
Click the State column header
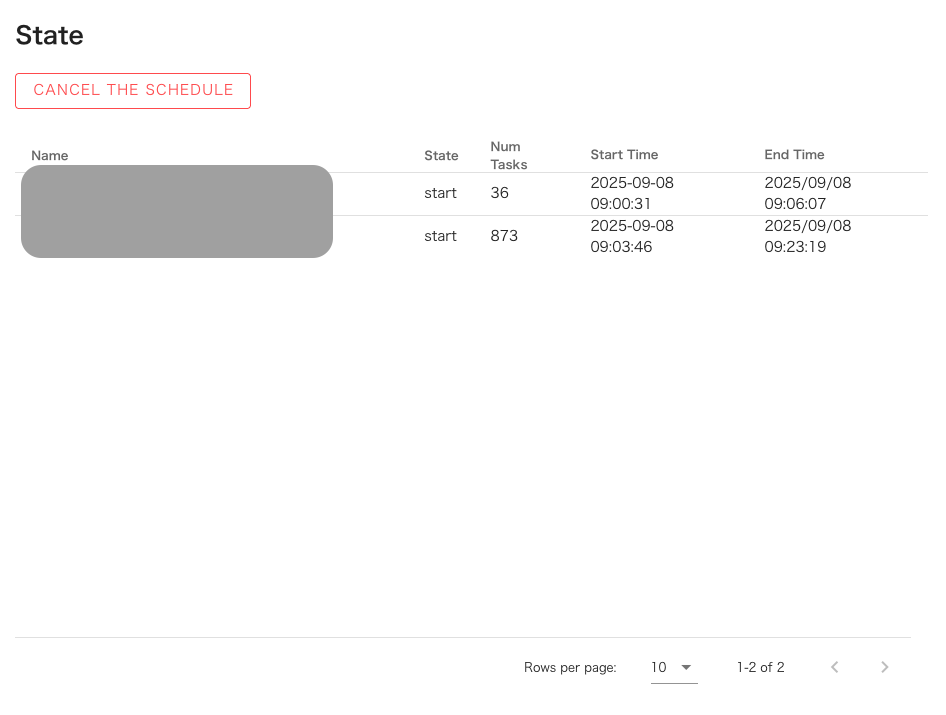tap(441, 156)
